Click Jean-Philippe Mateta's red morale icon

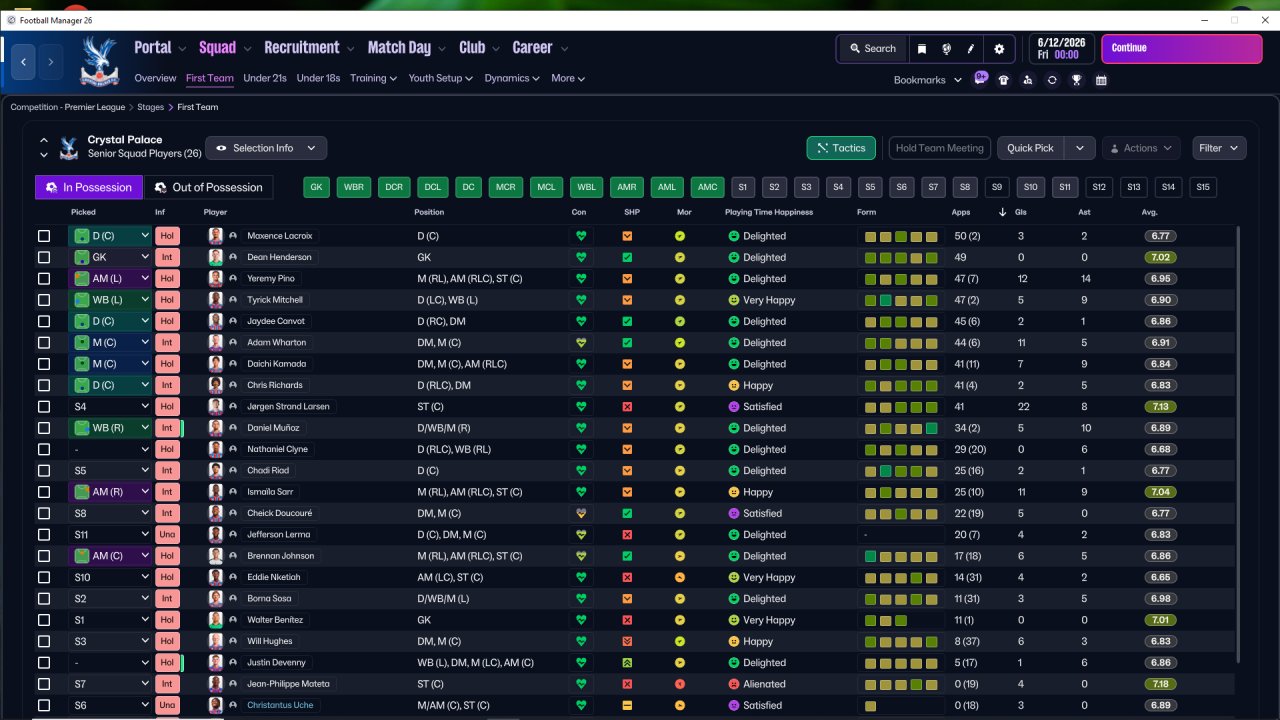[x=680, y=684]
